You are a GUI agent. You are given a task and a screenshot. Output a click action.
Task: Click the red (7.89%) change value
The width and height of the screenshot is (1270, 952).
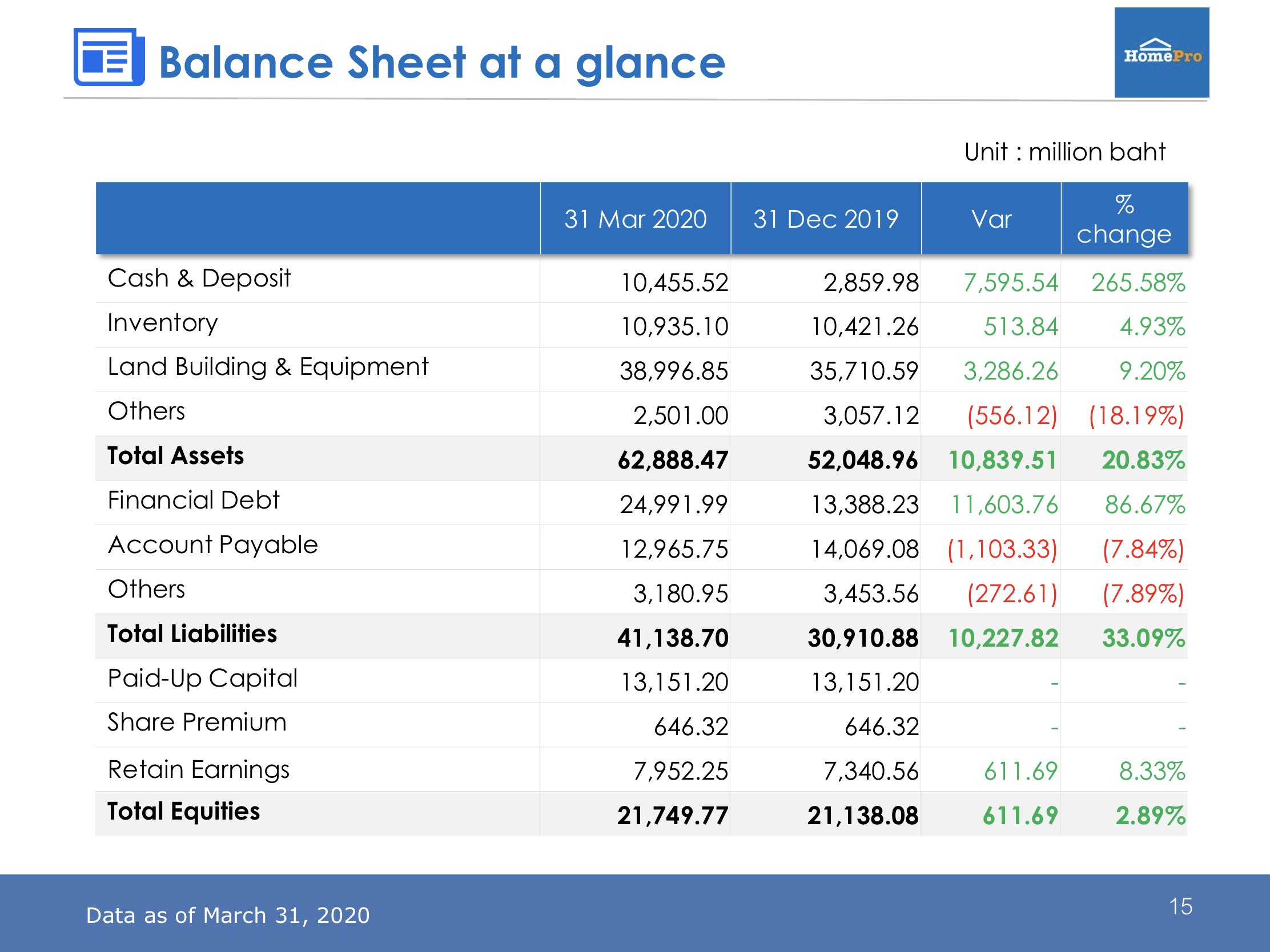click(1144, 594)
